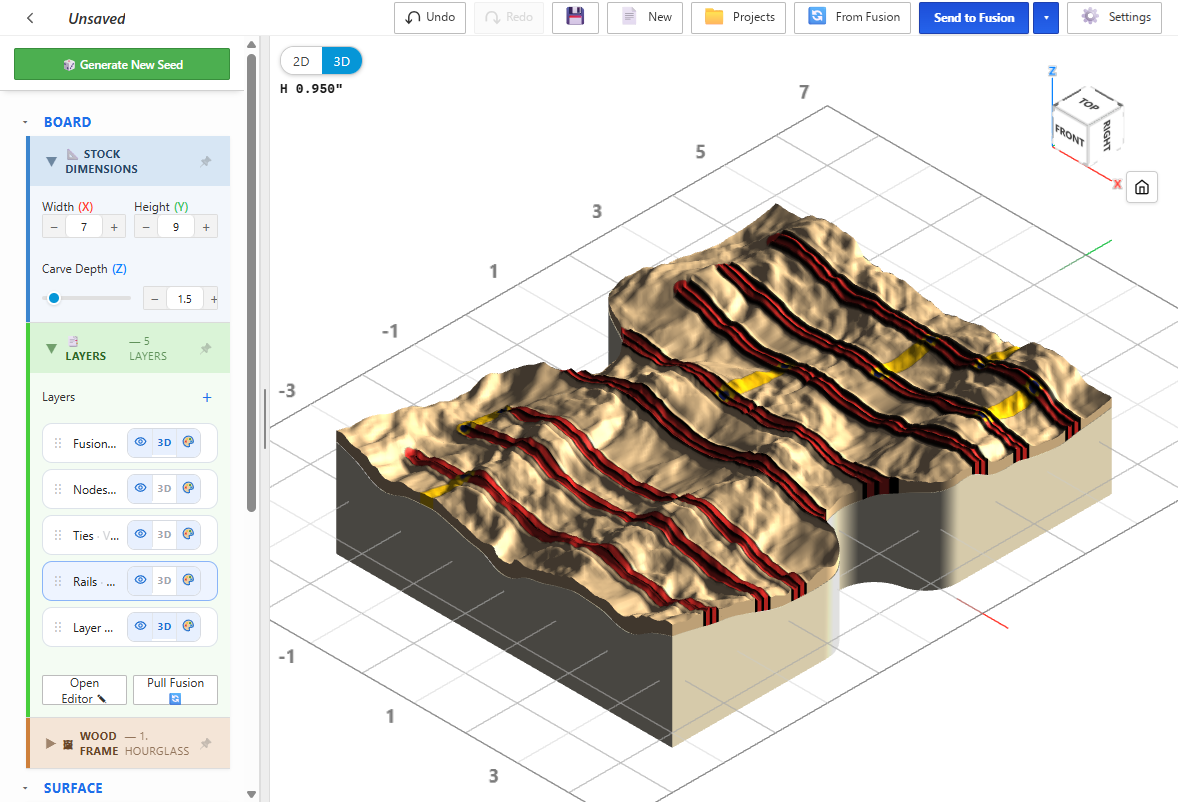Save project with the floppy disk icon
Screen dimensions: 1178x802
575,17
